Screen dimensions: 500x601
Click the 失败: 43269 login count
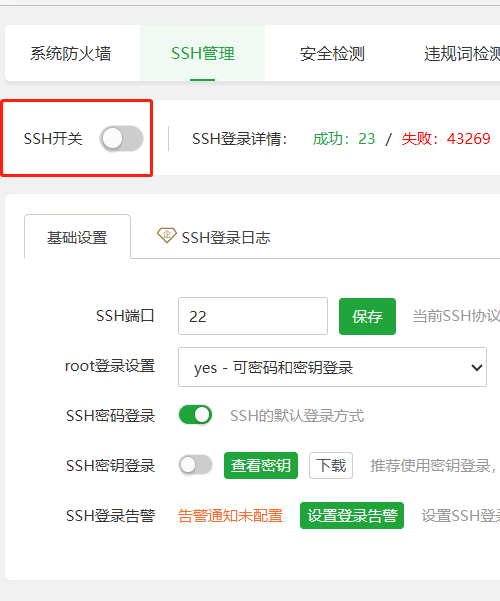click(x=446, y=139)
